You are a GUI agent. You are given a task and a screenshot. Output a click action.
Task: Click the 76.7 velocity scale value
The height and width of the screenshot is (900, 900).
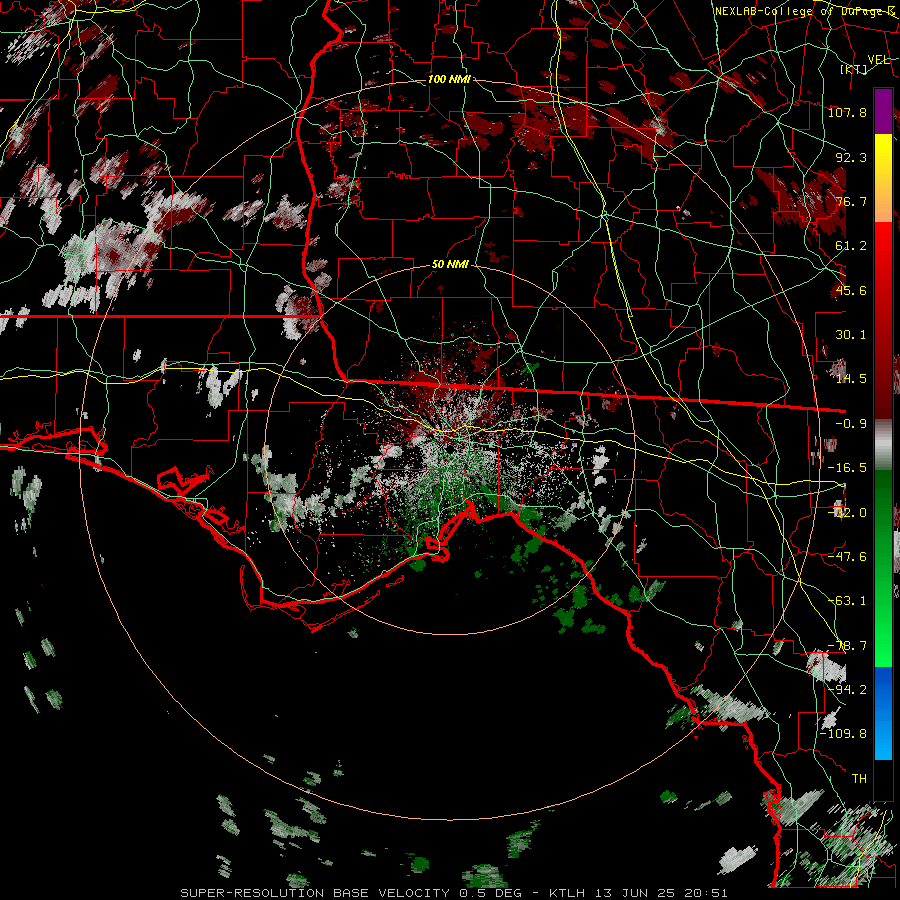(x=851, y=201)
